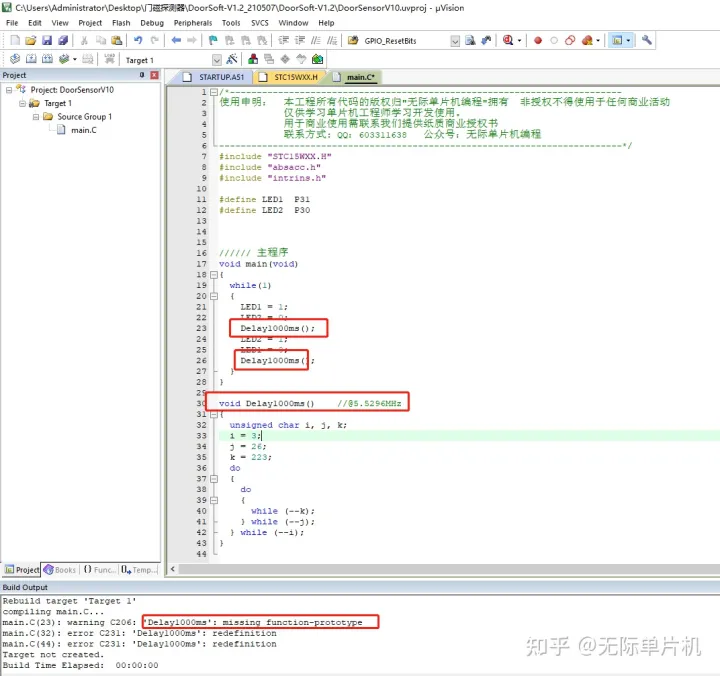Open the GPIO_ResetBits find dropdown
The image size is (720, 676).
click(455, 41)
